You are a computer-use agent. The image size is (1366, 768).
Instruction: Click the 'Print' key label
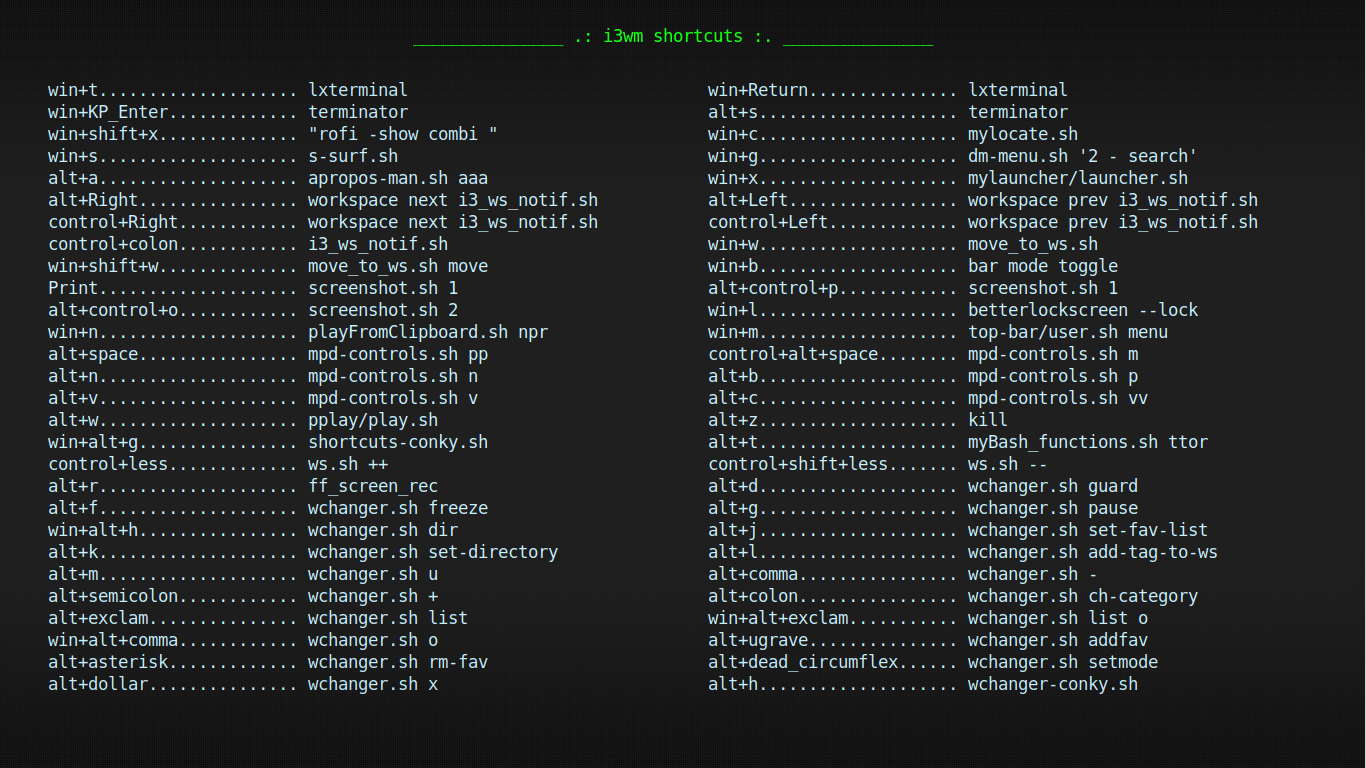coord(73,288)
